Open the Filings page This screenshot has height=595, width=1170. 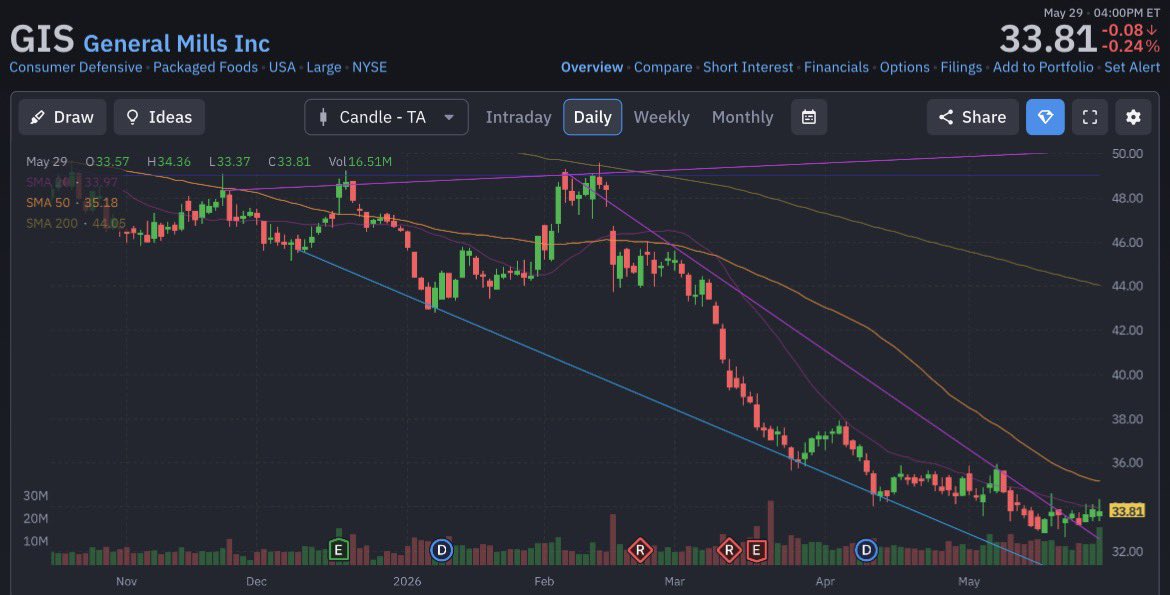tap(961, 67)
